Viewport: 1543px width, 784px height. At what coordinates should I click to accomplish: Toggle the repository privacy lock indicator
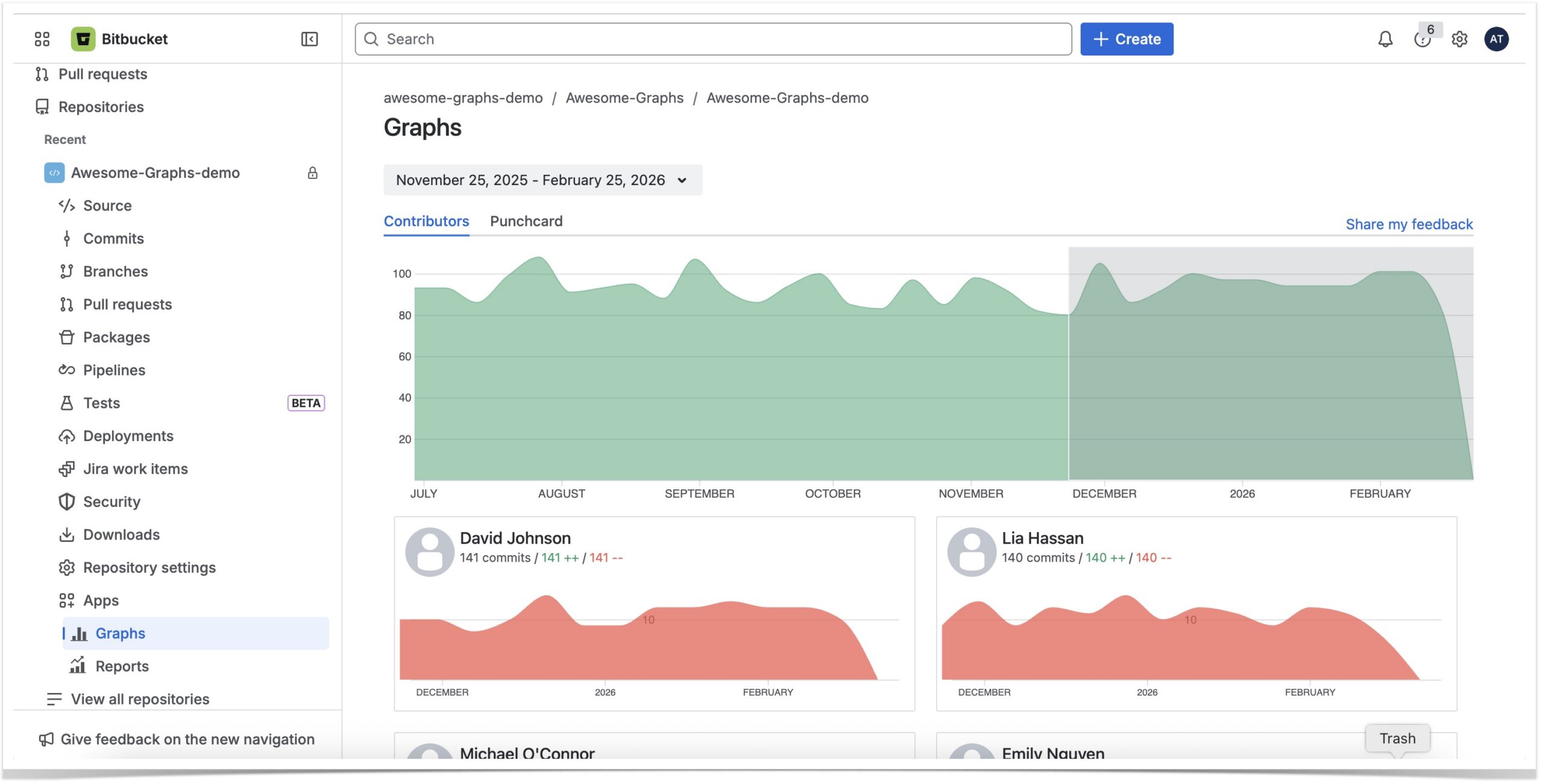click(x=312, y=172)
